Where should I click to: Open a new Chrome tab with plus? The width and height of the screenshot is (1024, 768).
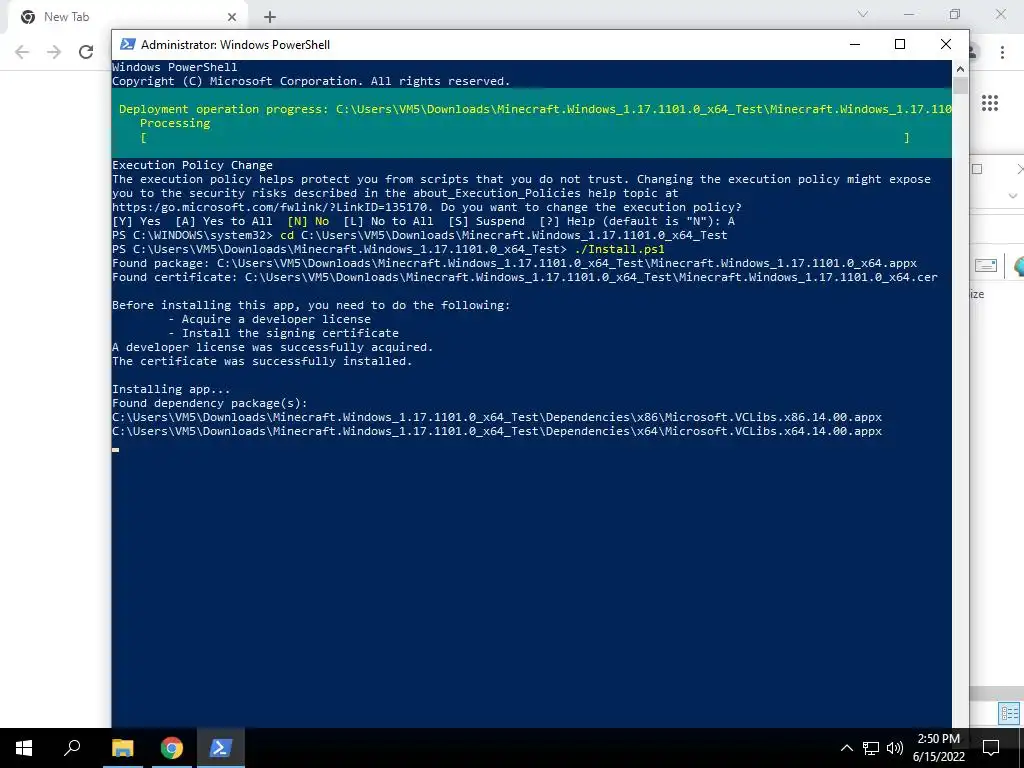[x=270, y=17]
